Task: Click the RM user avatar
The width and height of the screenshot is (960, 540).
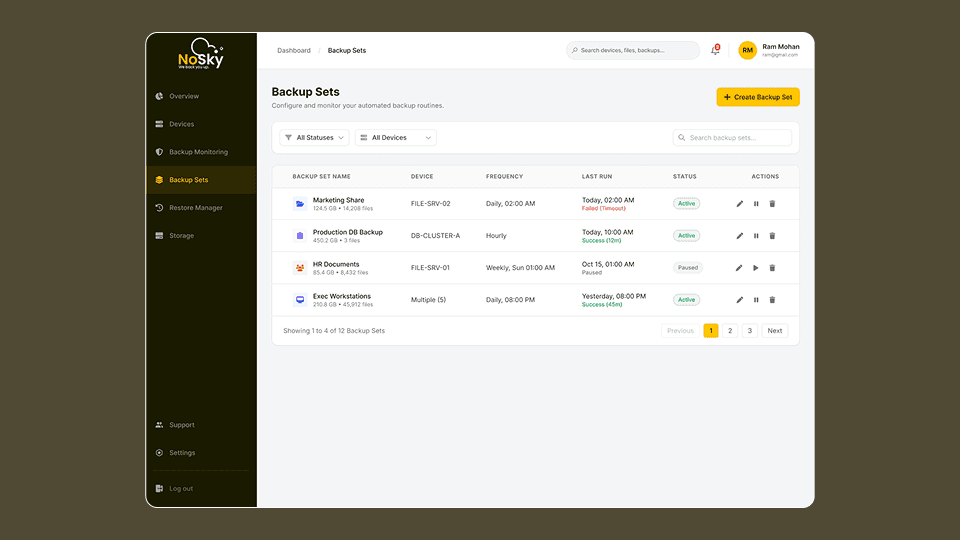Action: pyautogui.click(x=747, y=50)
